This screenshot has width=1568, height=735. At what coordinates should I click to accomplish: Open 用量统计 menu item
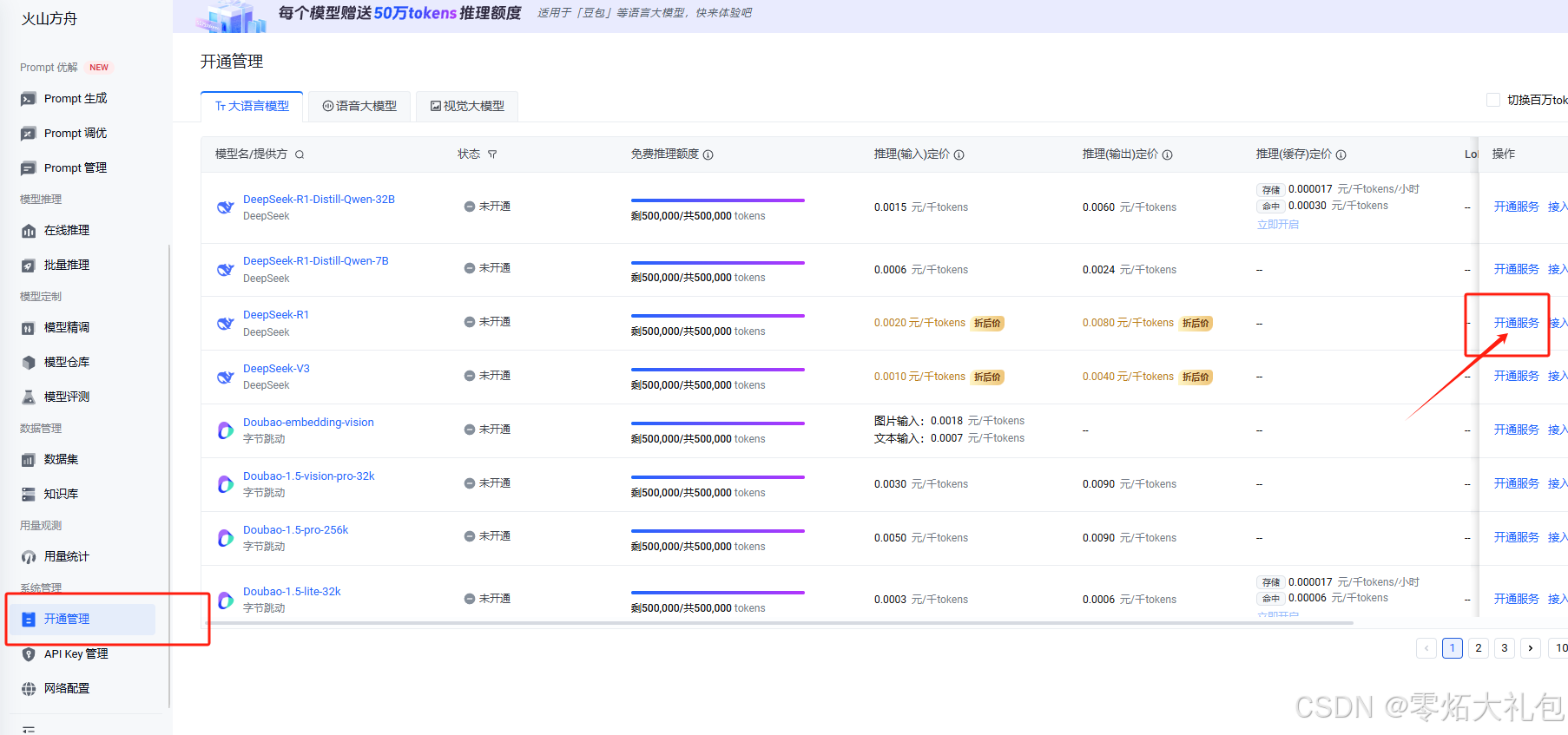(67, 557)
